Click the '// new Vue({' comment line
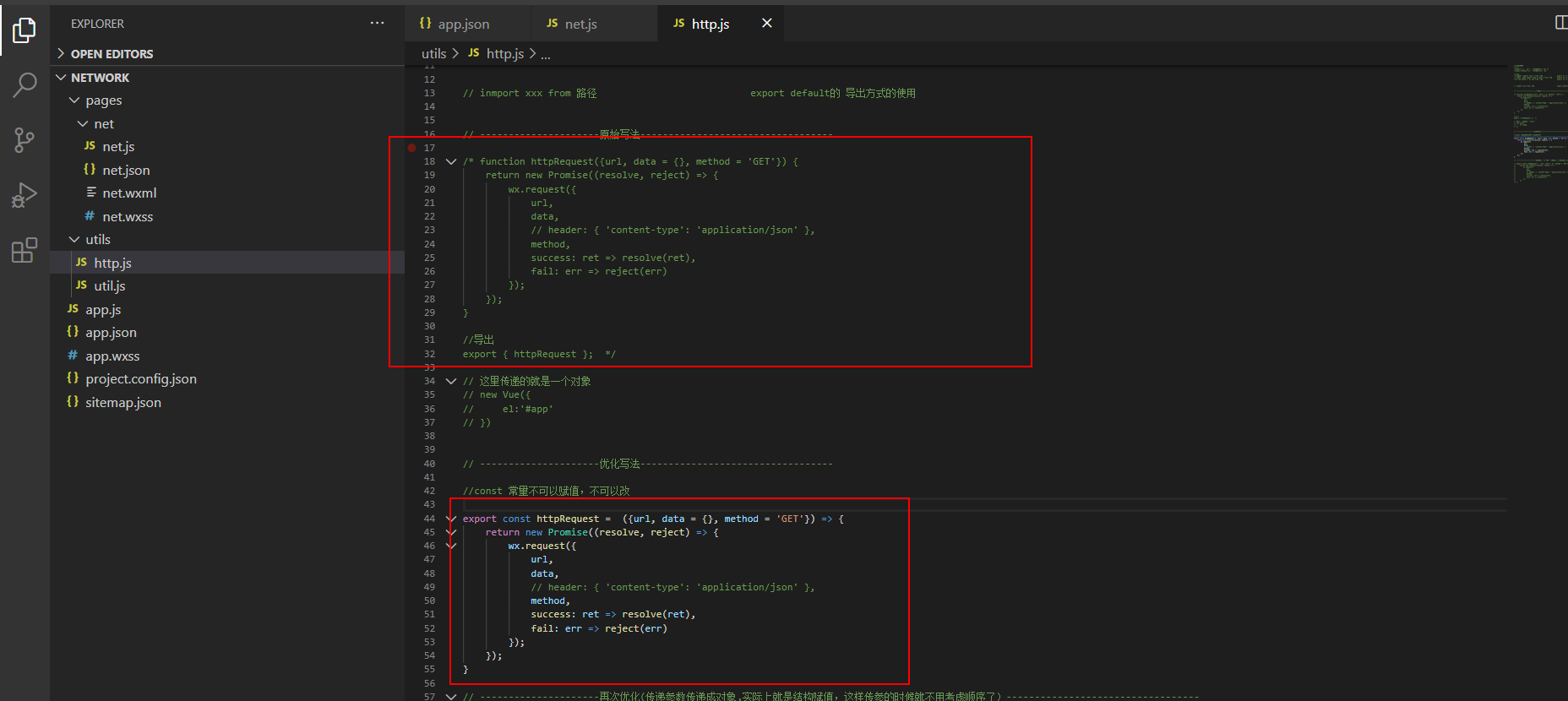Image resolution: width=1568 pixels, height=701 pixels. pos(497,394)
